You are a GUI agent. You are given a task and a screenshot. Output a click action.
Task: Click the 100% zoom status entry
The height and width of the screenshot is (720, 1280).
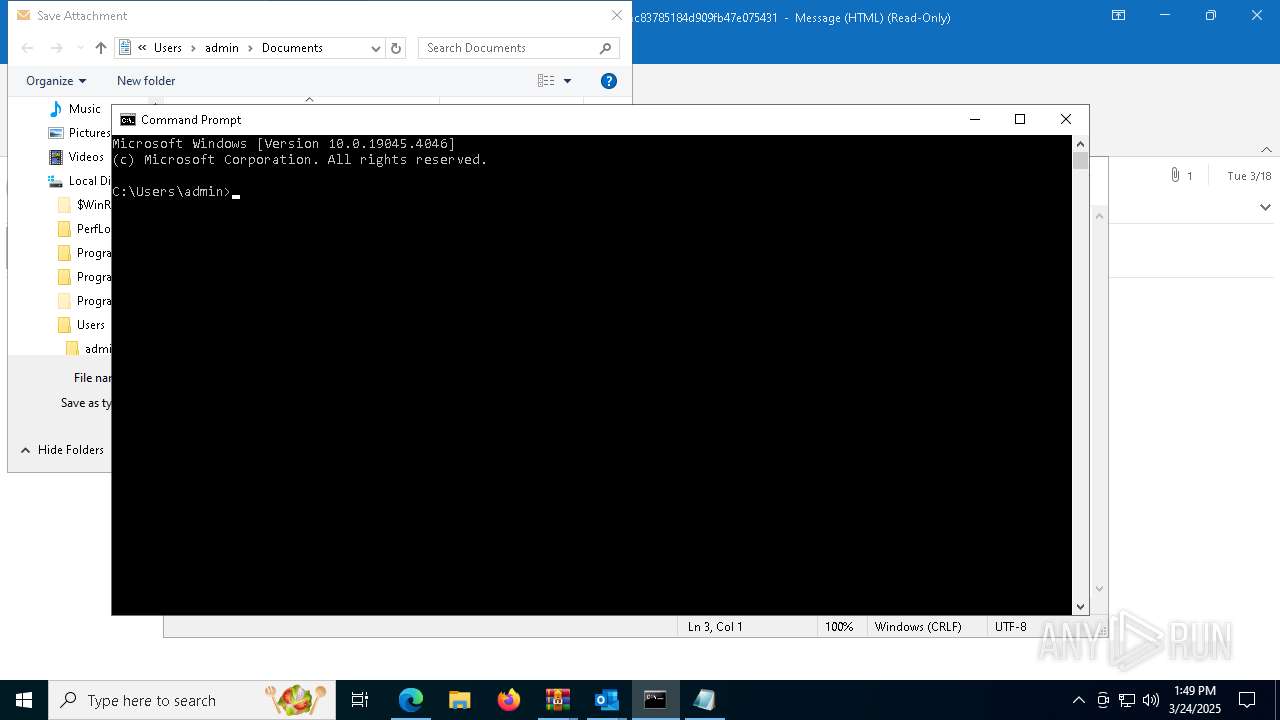839,627
